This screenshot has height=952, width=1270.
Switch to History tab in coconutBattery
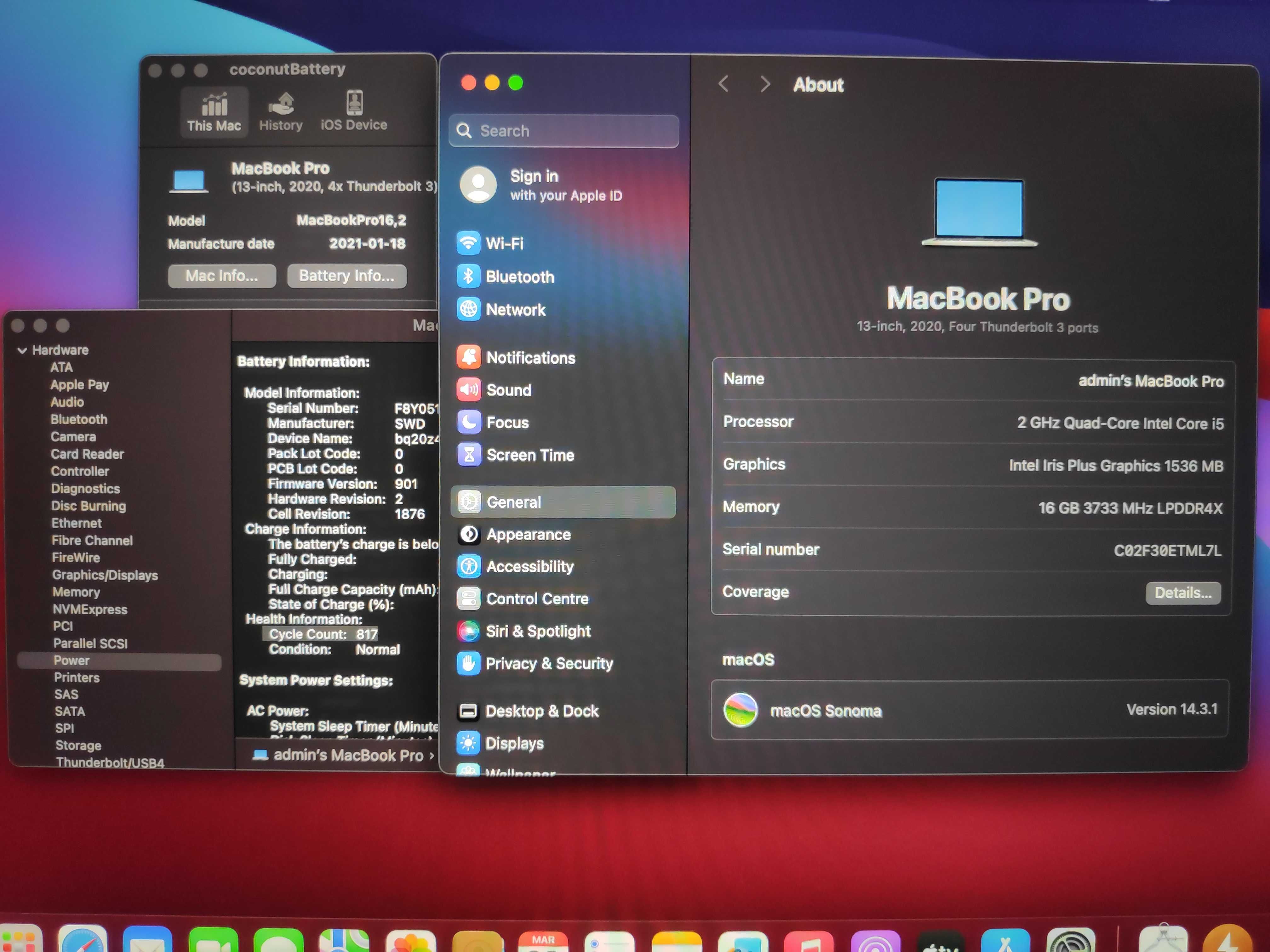click(x=281, y=112)
